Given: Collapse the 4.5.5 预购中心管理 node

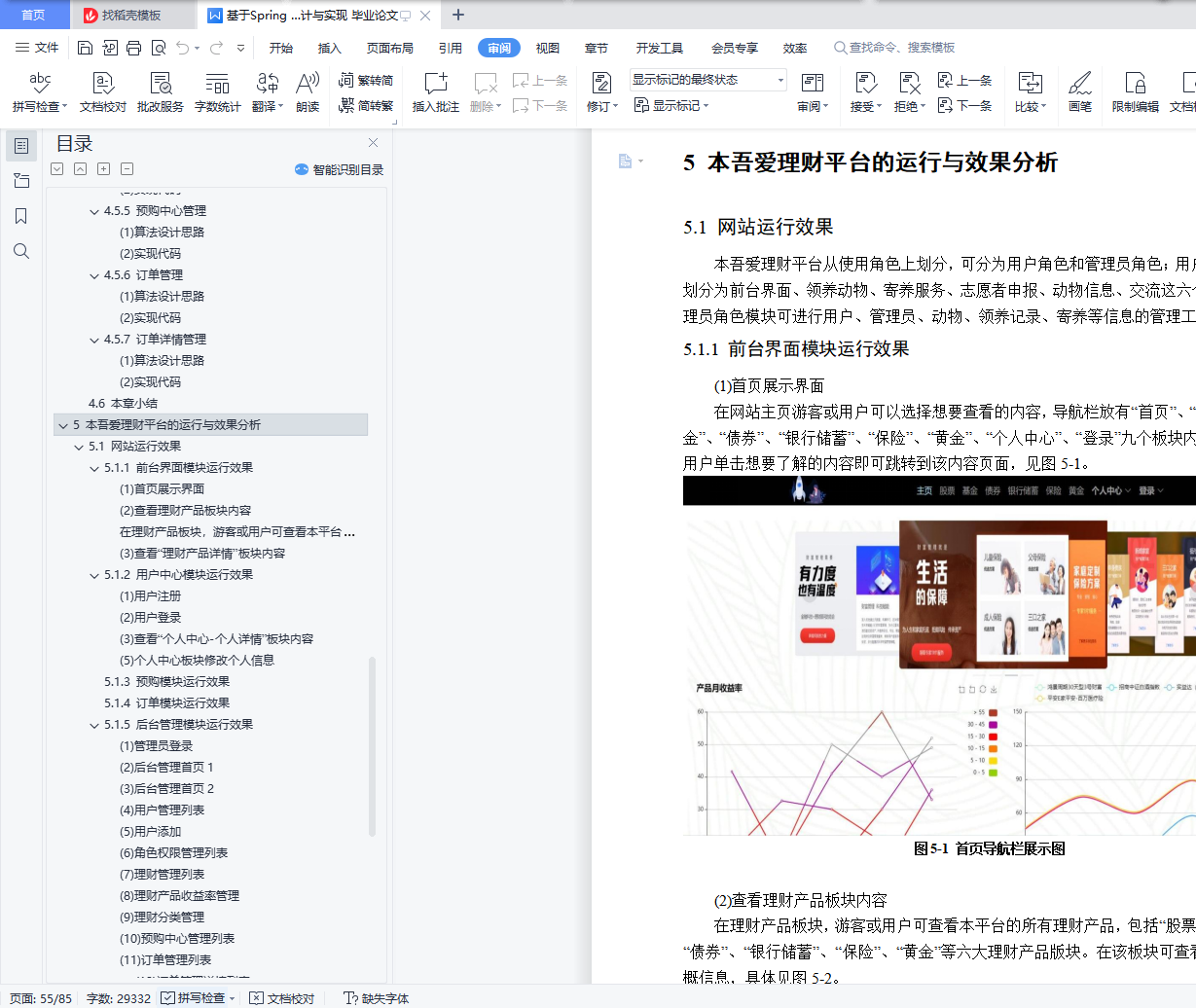Looking at the screenshot, I should click(x=94, y=211).
